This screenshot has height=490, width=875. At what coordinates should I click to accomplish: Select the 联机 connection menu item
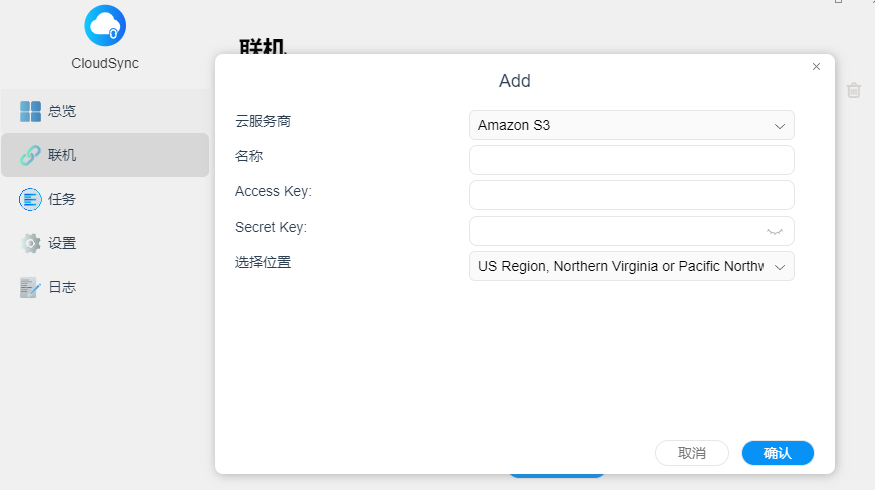point(105,155)
